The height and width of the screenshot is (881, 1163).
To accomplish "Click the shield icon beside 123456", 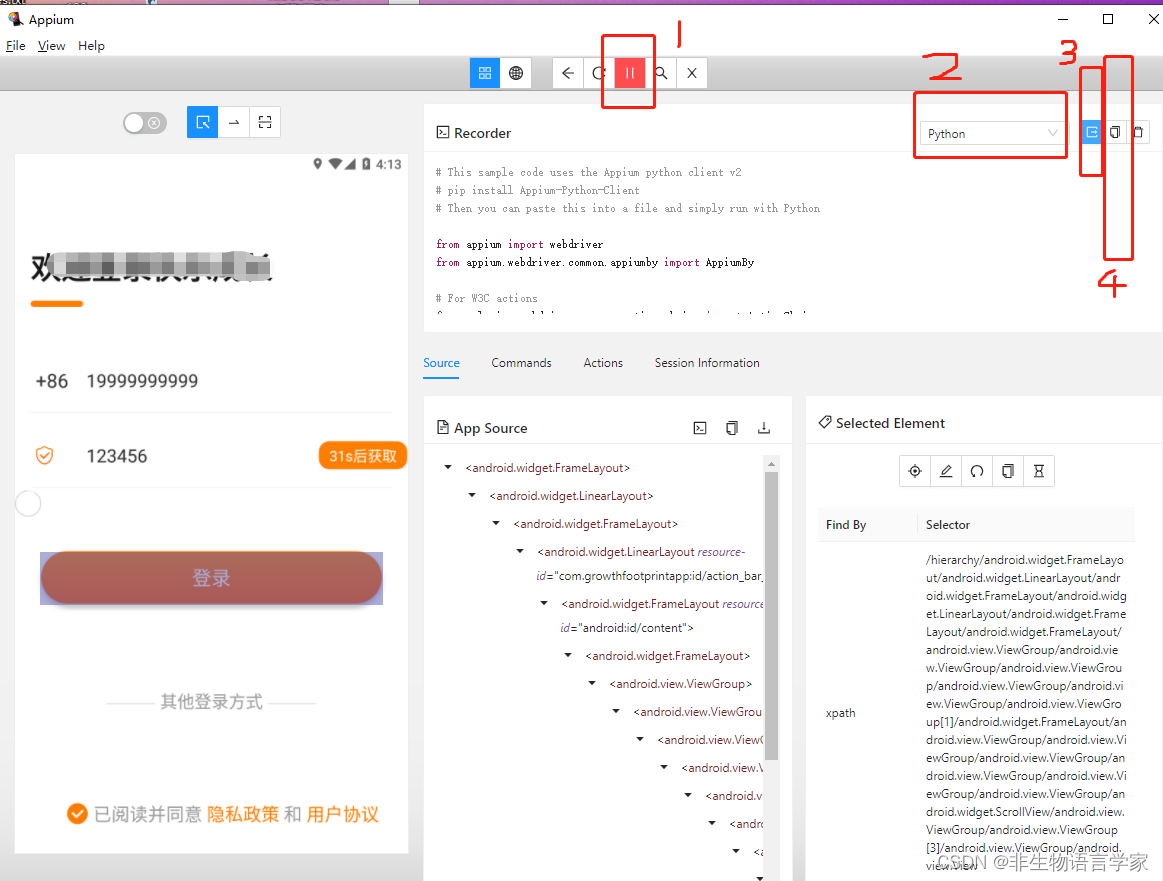I will pyautogui.click(x=45, y=455).
